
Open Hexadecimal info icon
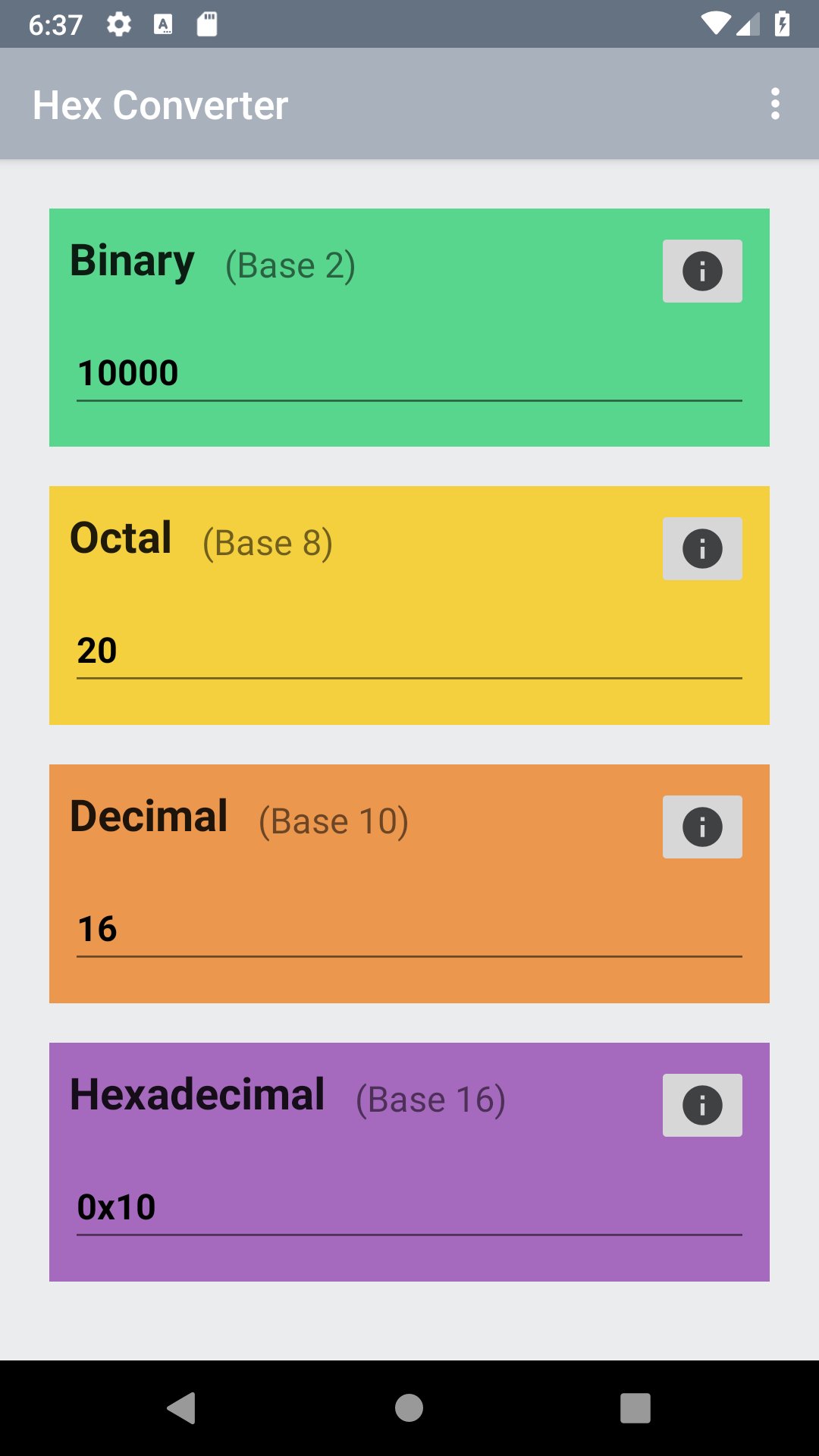tap(702, 1105)
